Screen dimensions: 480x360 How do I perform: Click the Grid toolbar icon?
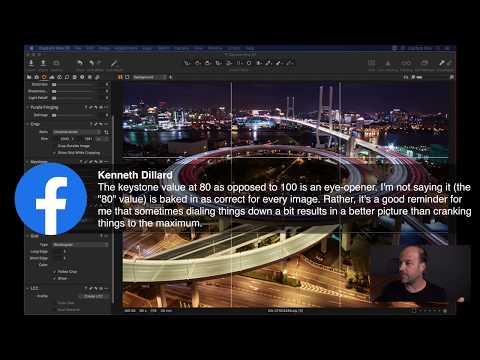[x=371, y=63]
